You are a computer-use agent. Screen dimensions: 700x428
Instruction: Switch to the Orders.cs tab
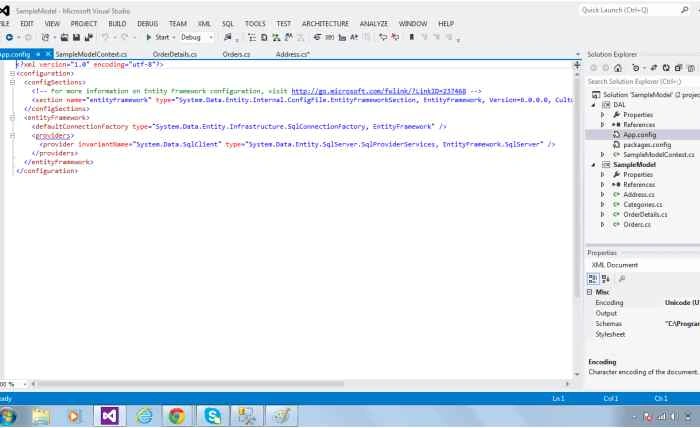[236, 54]
